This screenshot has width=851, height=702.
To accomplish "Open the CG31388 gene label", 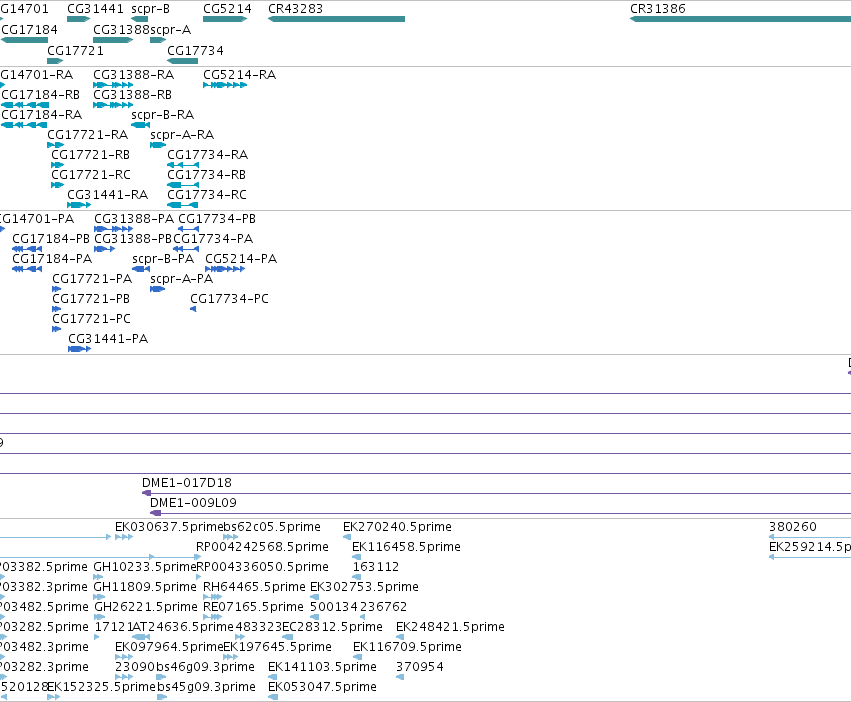I will (x=121, y=29).
